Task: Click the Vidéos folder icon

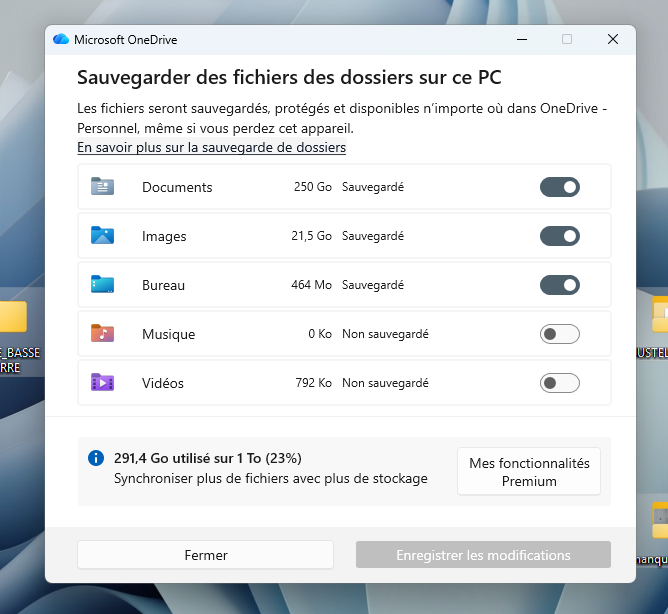Action: coord(102,382)
